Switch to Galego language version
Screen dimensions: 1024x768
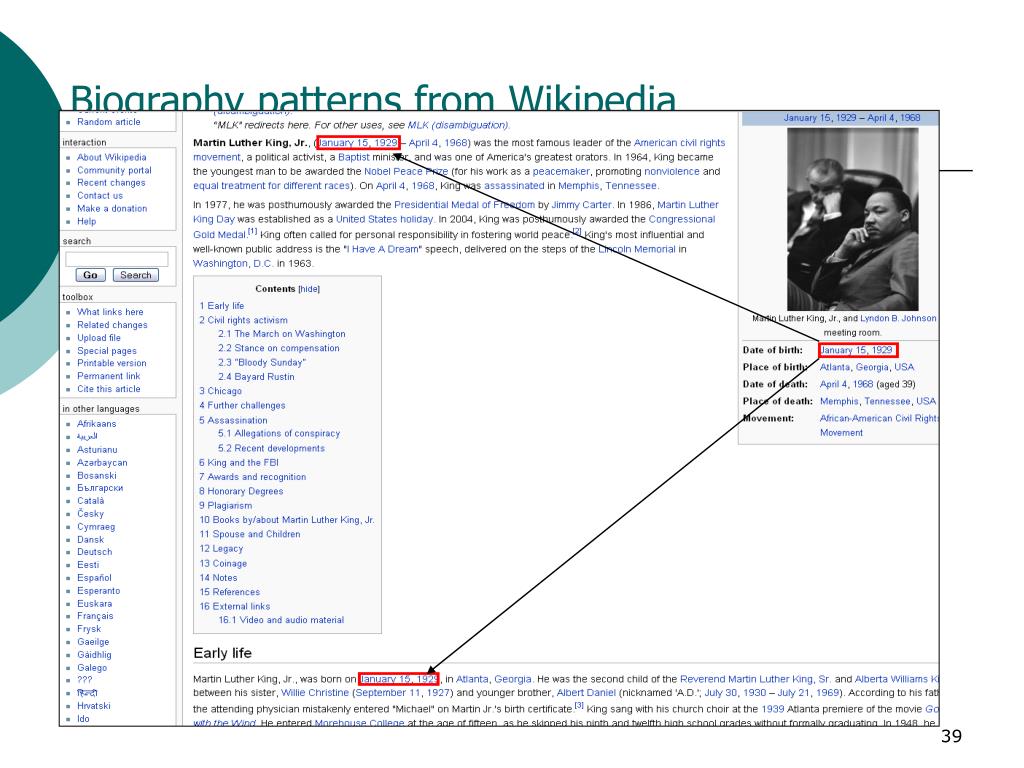(x=92, y=668)
